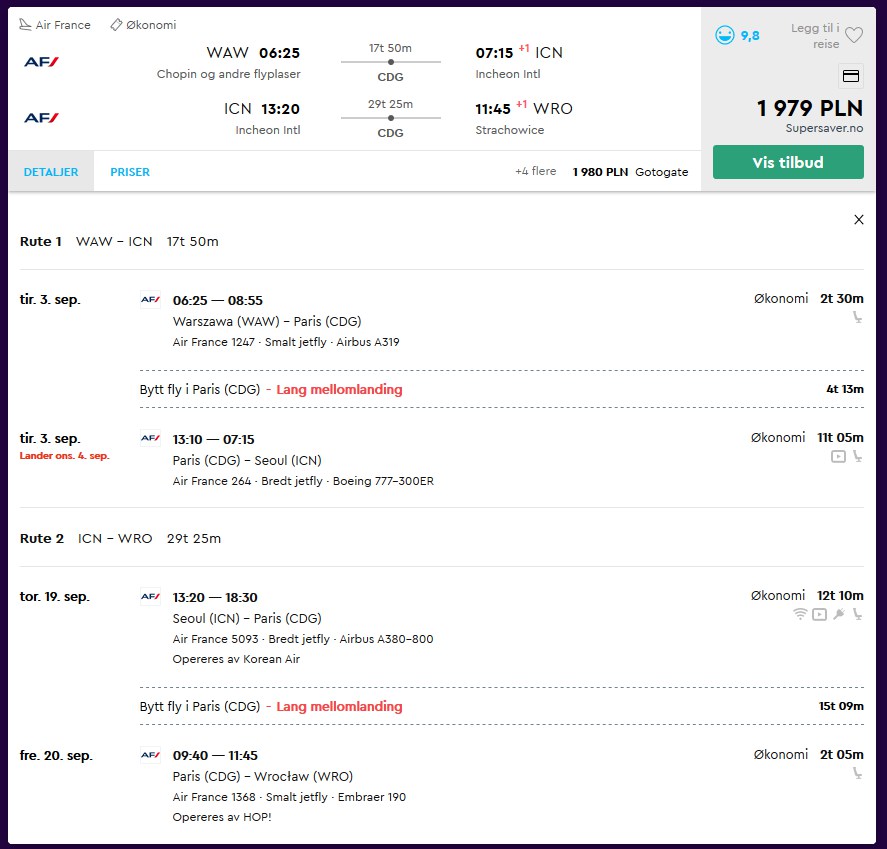Click the Air France logo on outbound row
The image size is (887, 849).
click(41, 62)
